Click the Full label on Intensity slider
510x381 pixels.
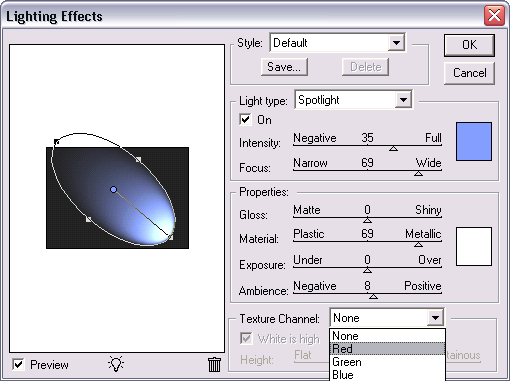coord(433,138)
